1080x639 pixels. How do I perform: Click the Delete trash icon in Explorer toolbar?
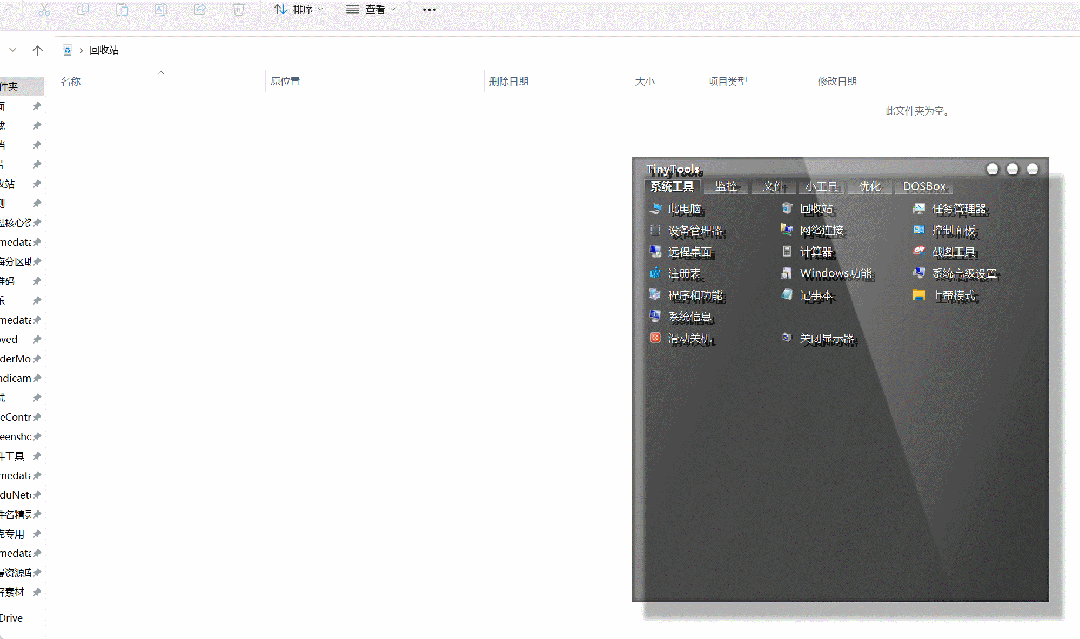click(x=238, y=10)
